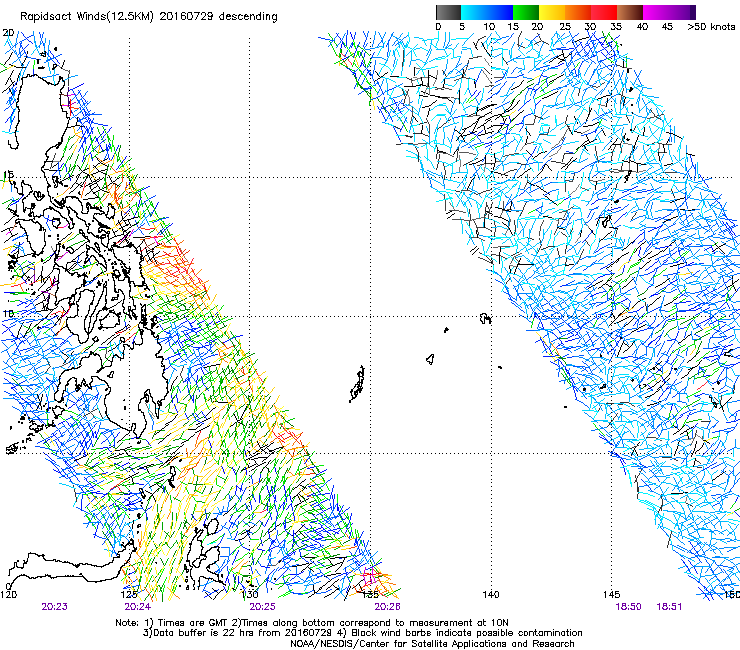740x650 pixels.
Task: Click the gray 0-5 knots color swatch
Action: coord(448,12)
